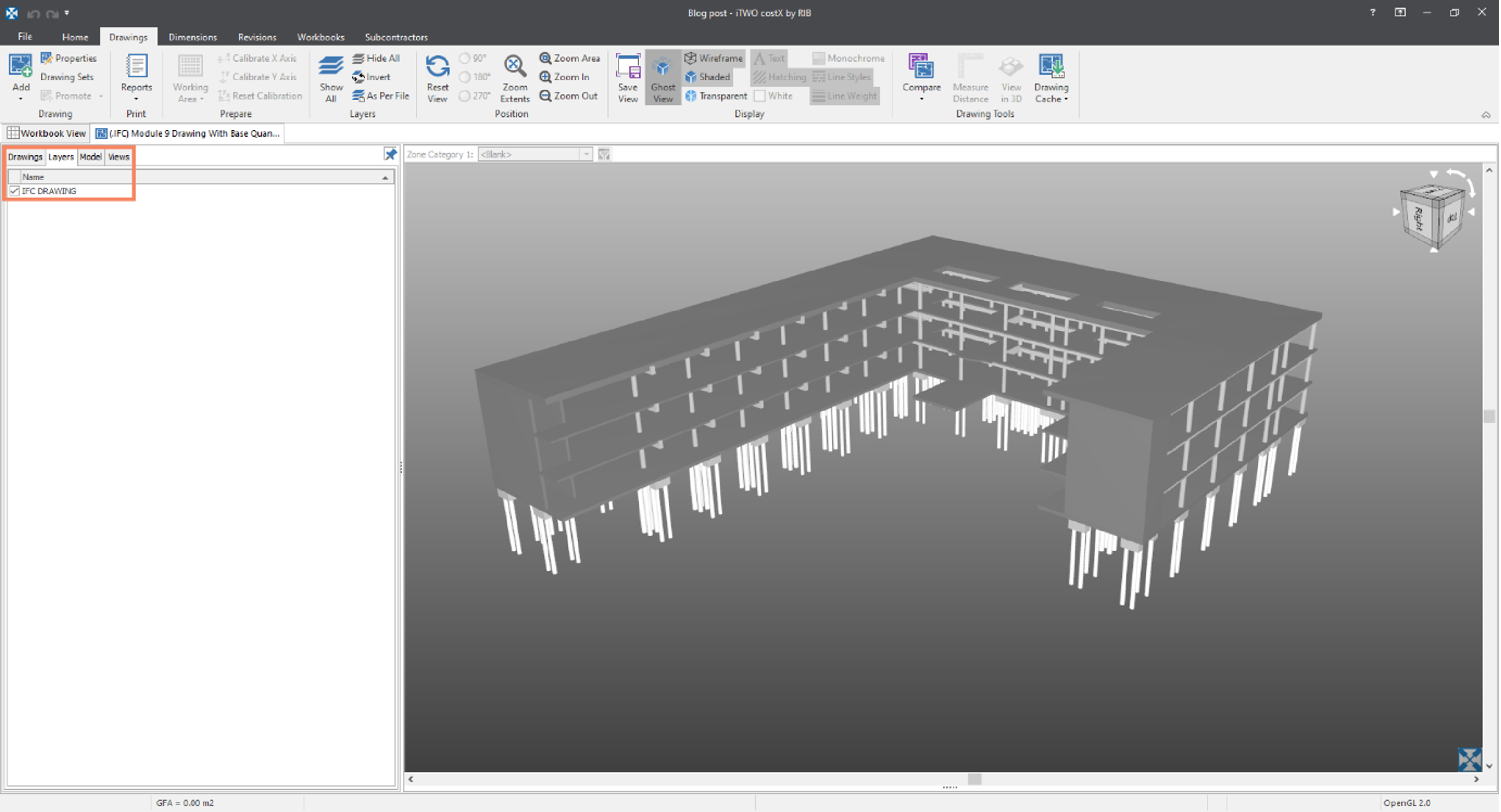Click Calibrate X Axis
This screenshot has width=1501, height=812.
click(x=257, y=58)
